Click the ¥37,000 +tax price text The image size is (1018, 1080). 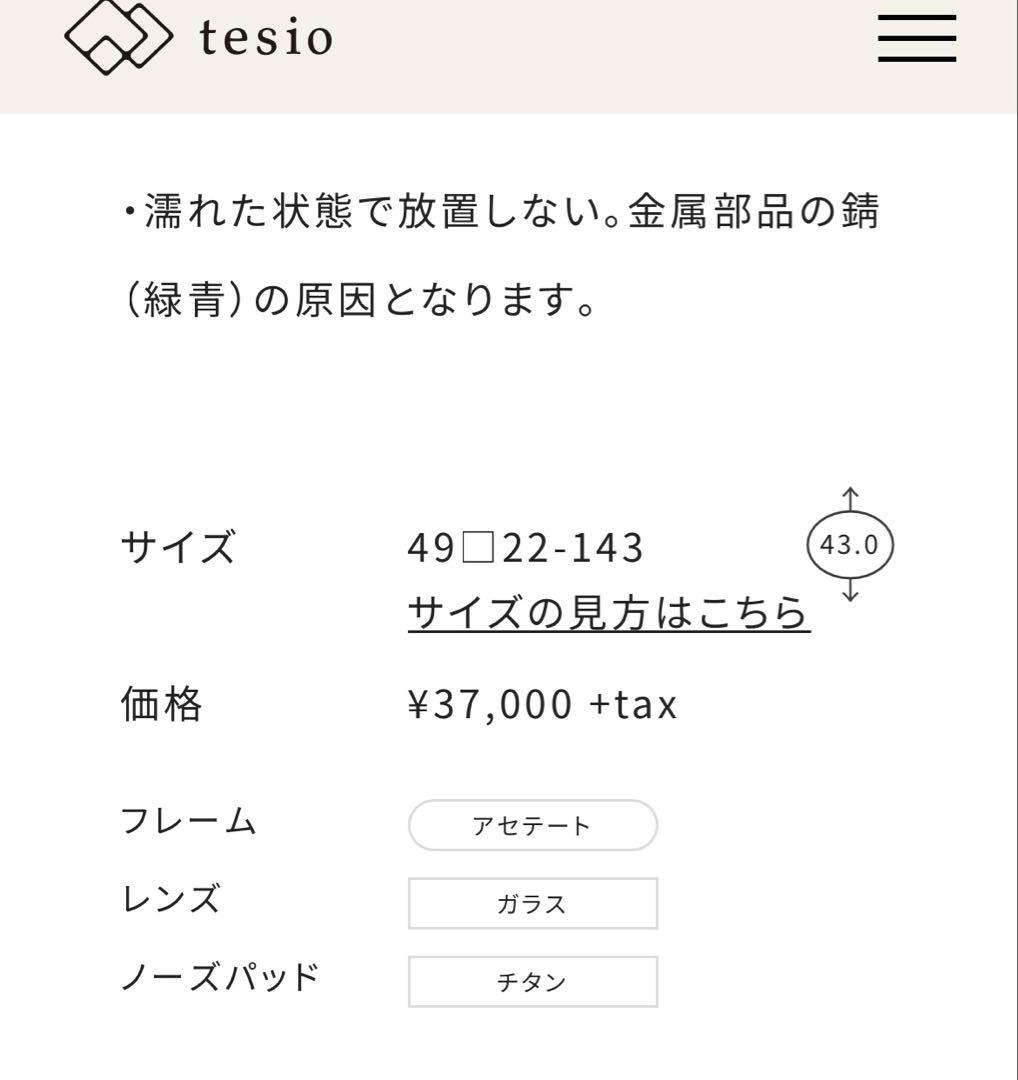pos(541,703)
